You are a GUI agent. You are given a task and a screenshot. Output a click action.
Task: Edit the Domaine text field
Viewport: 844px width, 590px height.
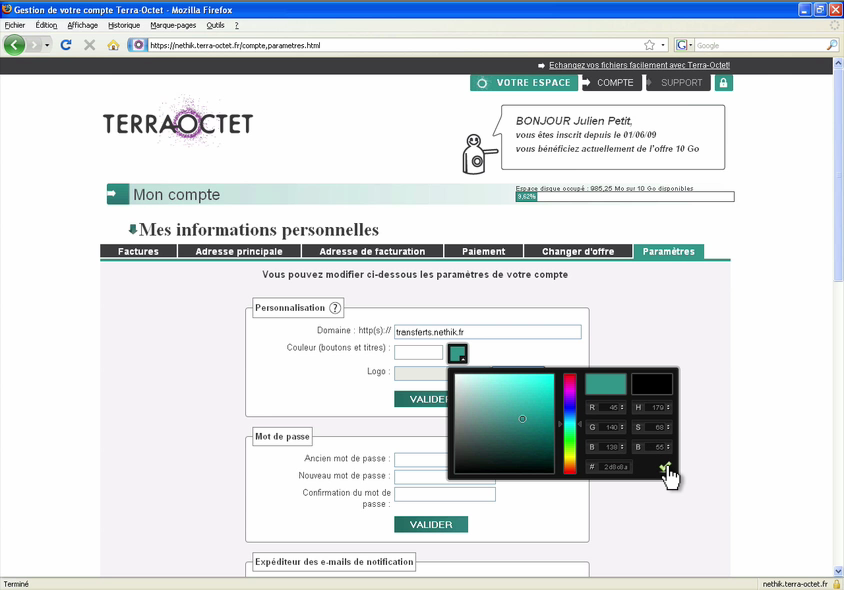(x=488, y=332)
